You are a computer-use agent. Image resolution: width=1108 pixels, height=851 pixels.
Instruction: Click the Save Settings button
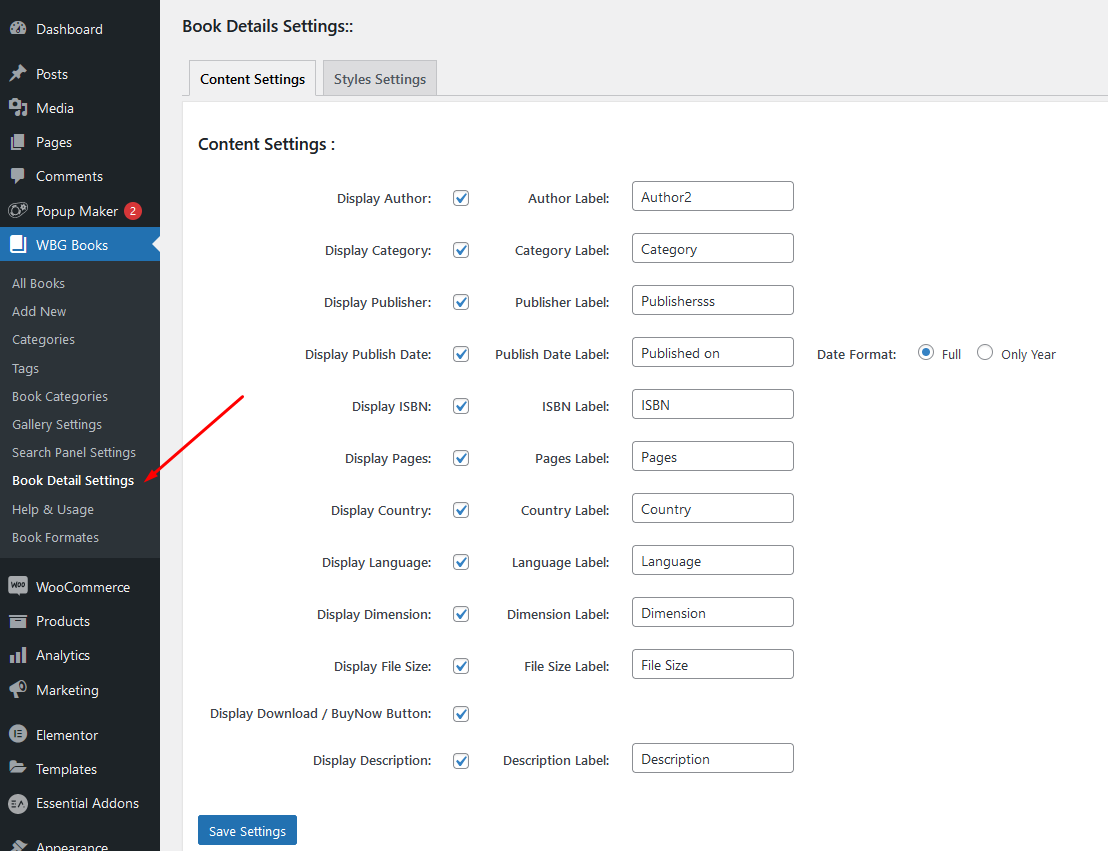(247, 831)
